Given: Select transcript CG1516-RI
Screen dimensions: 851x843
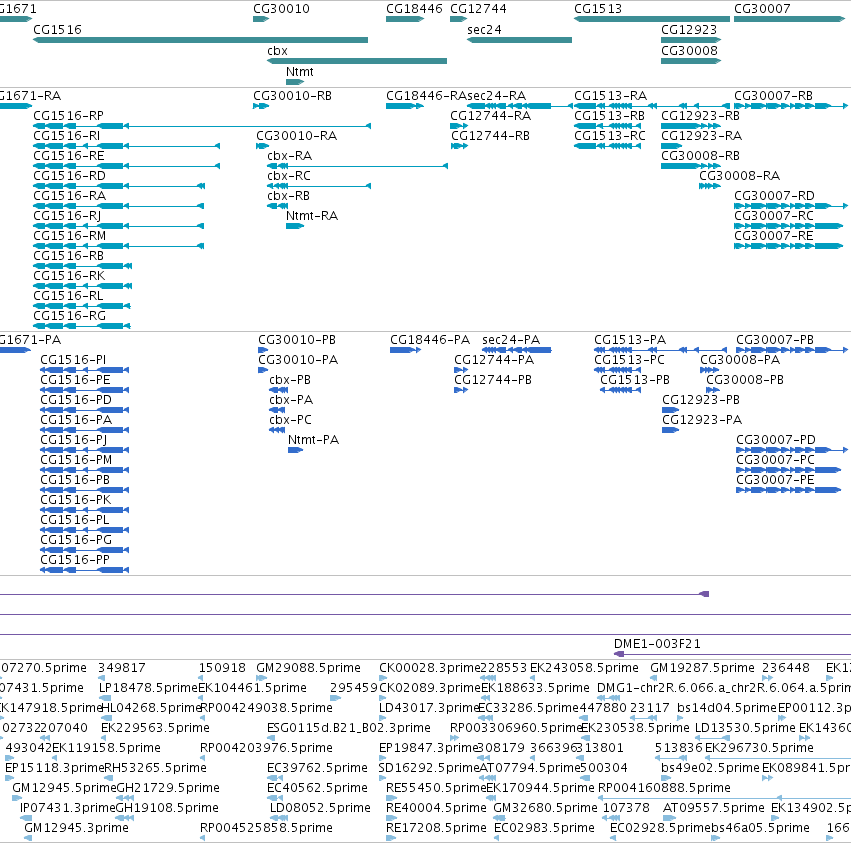Looking at the screenshot, I should [67, 136].
